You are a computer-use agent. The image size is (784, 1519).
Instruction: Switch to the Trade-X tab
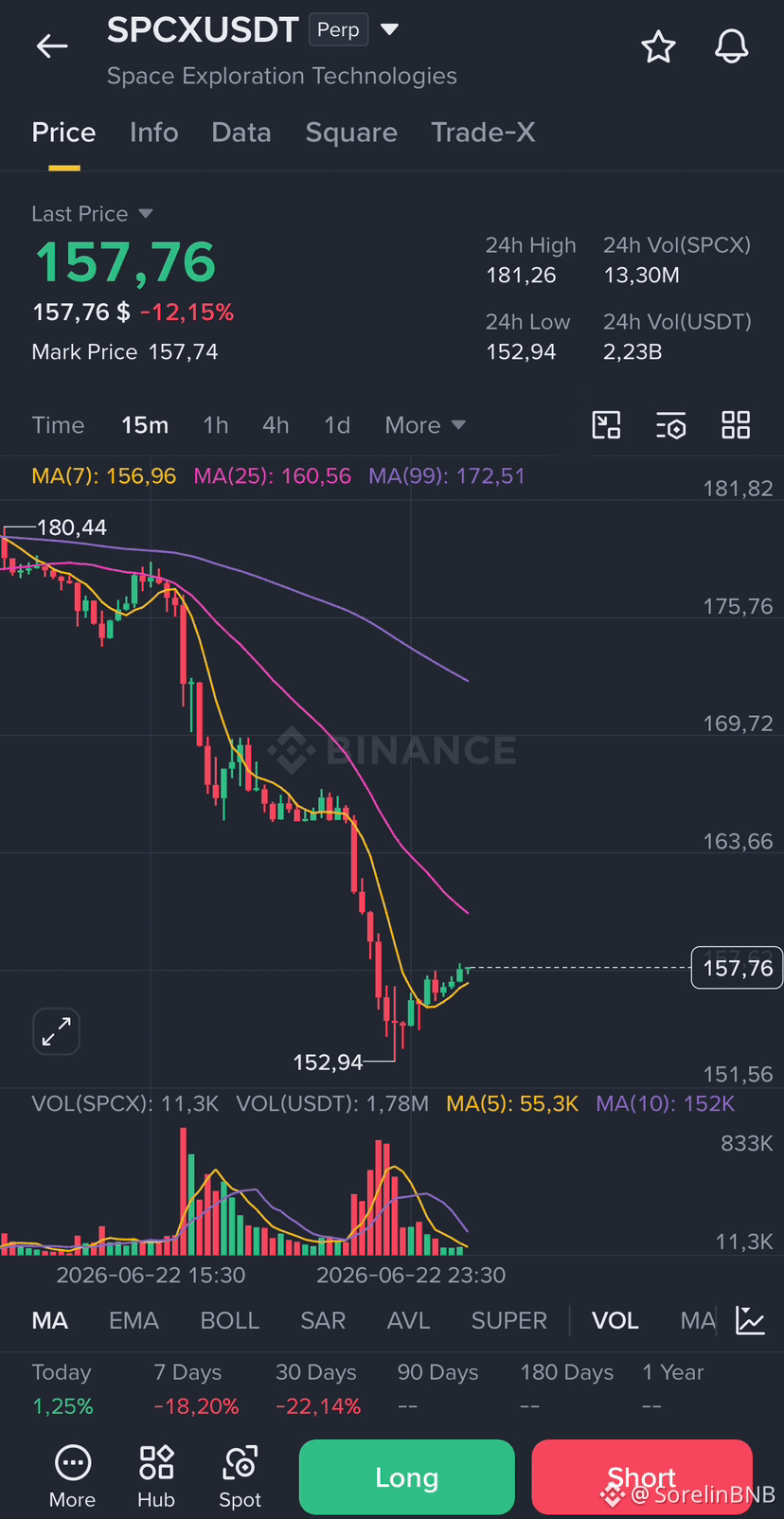(483, 133)
